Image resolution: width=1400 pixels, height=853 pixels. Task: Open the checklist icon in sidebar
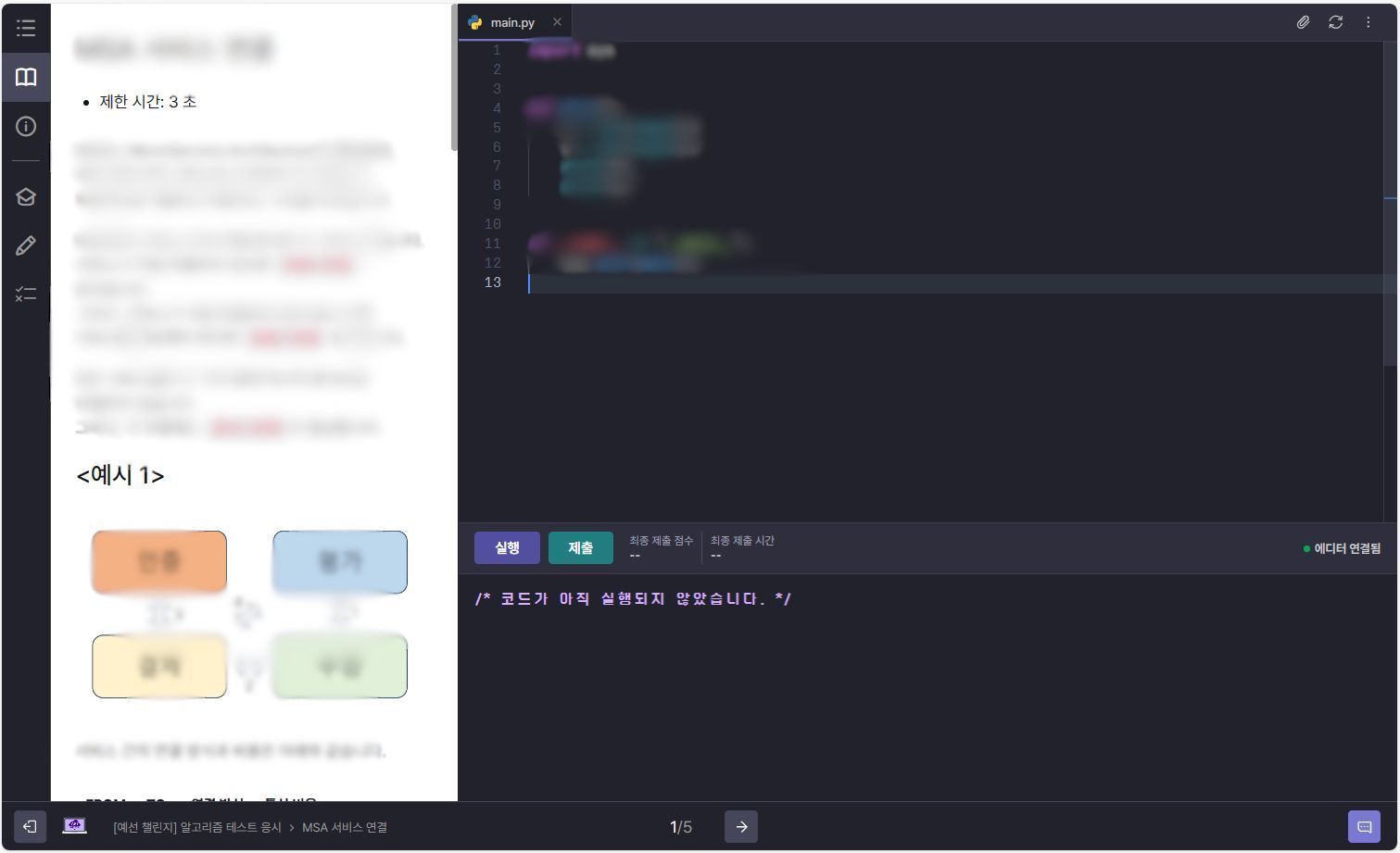point(26,295)
